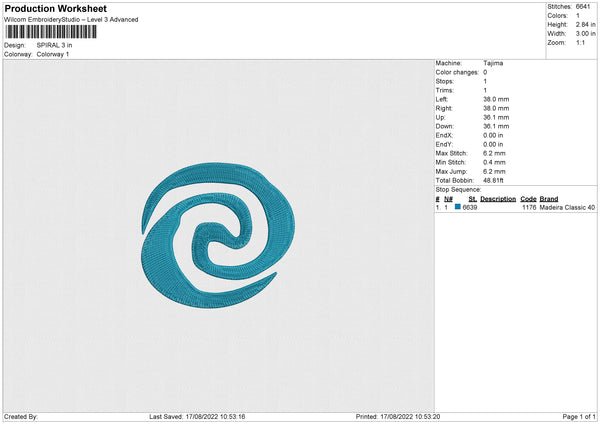Click the 'Right:' label

(x=444, y=108)
